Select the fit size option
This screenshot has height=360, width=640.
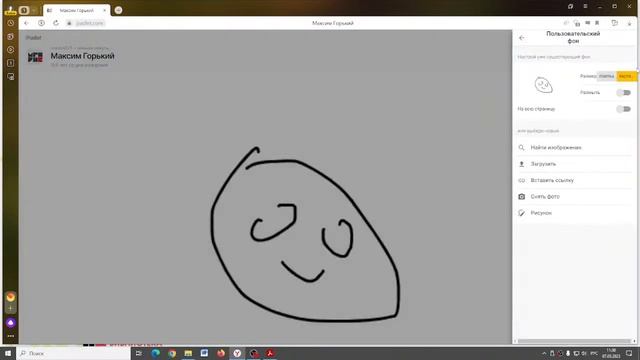point(607,76)
